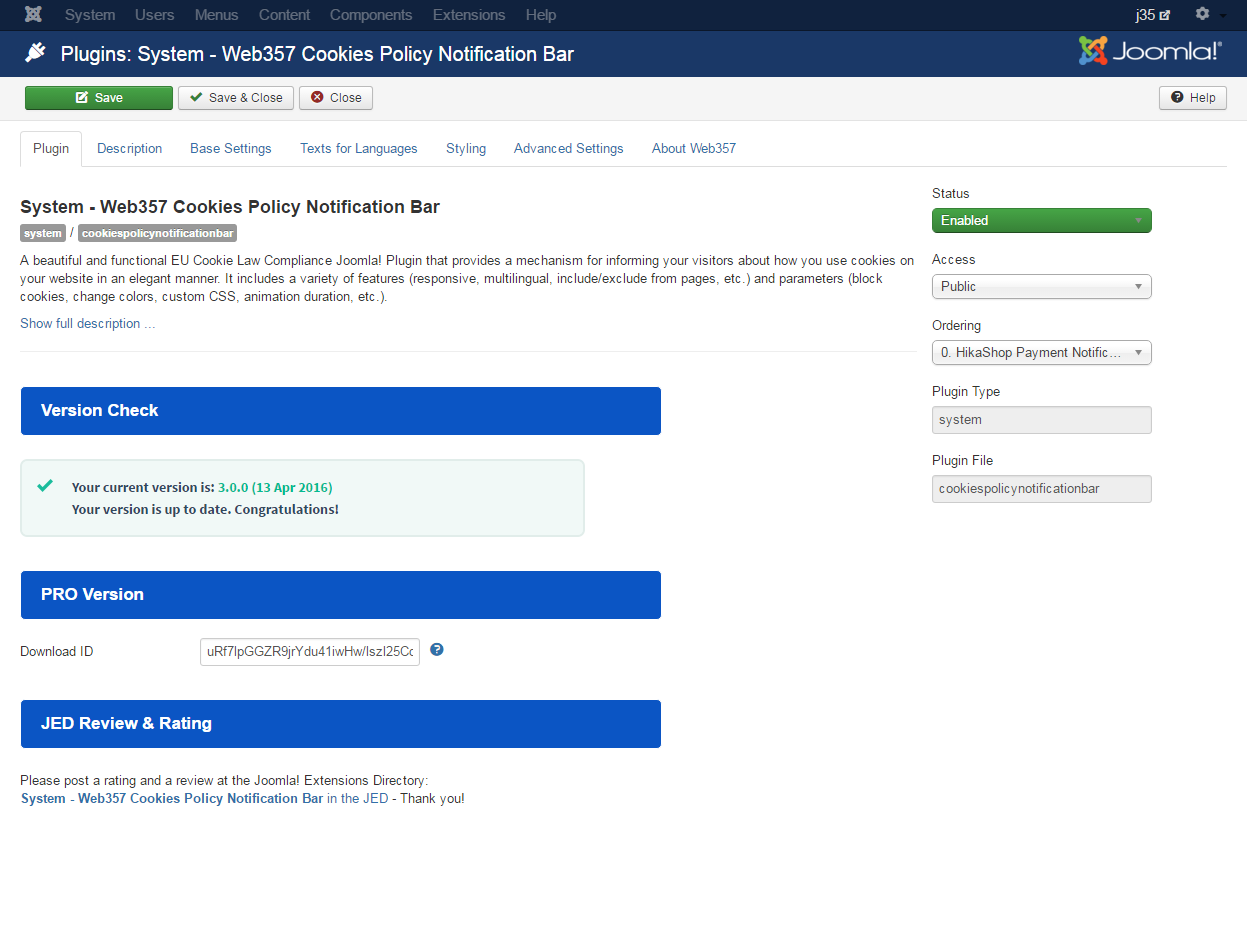
Task: Click the green checkmark version status icon
Action: pos(45,486)
